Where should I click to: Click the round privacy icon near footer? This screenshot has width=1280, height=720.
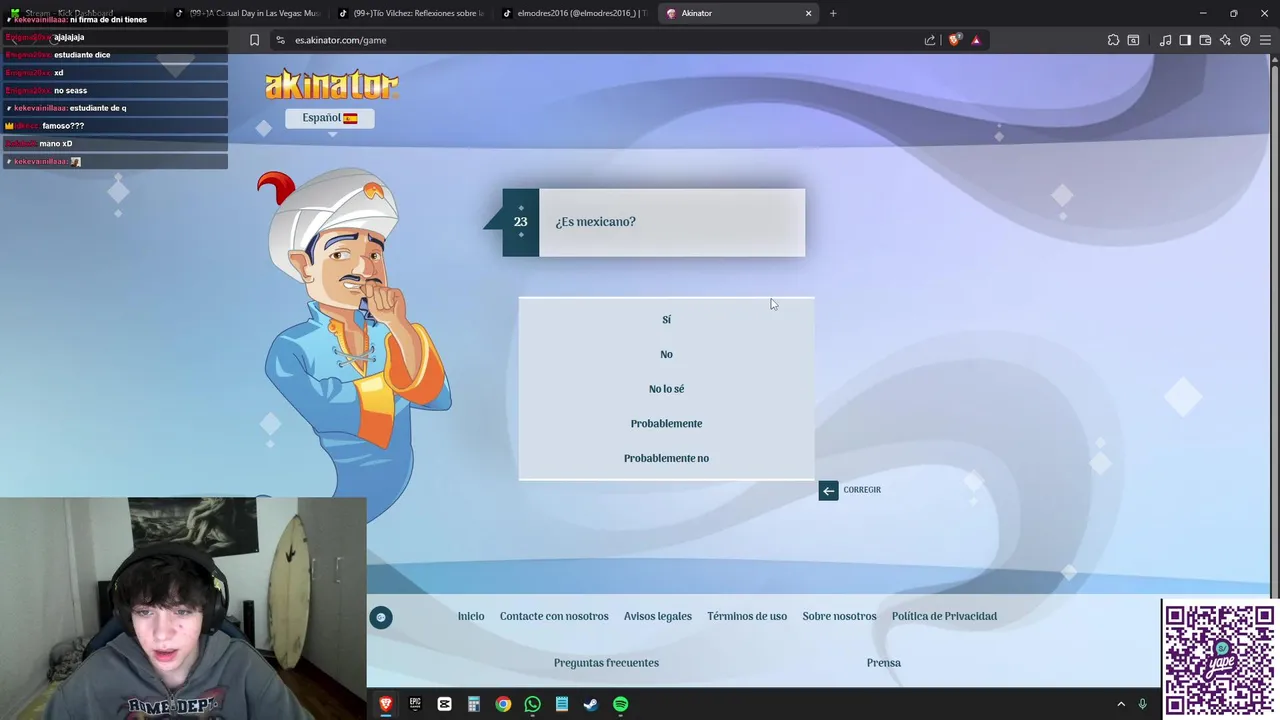[381, 617]
